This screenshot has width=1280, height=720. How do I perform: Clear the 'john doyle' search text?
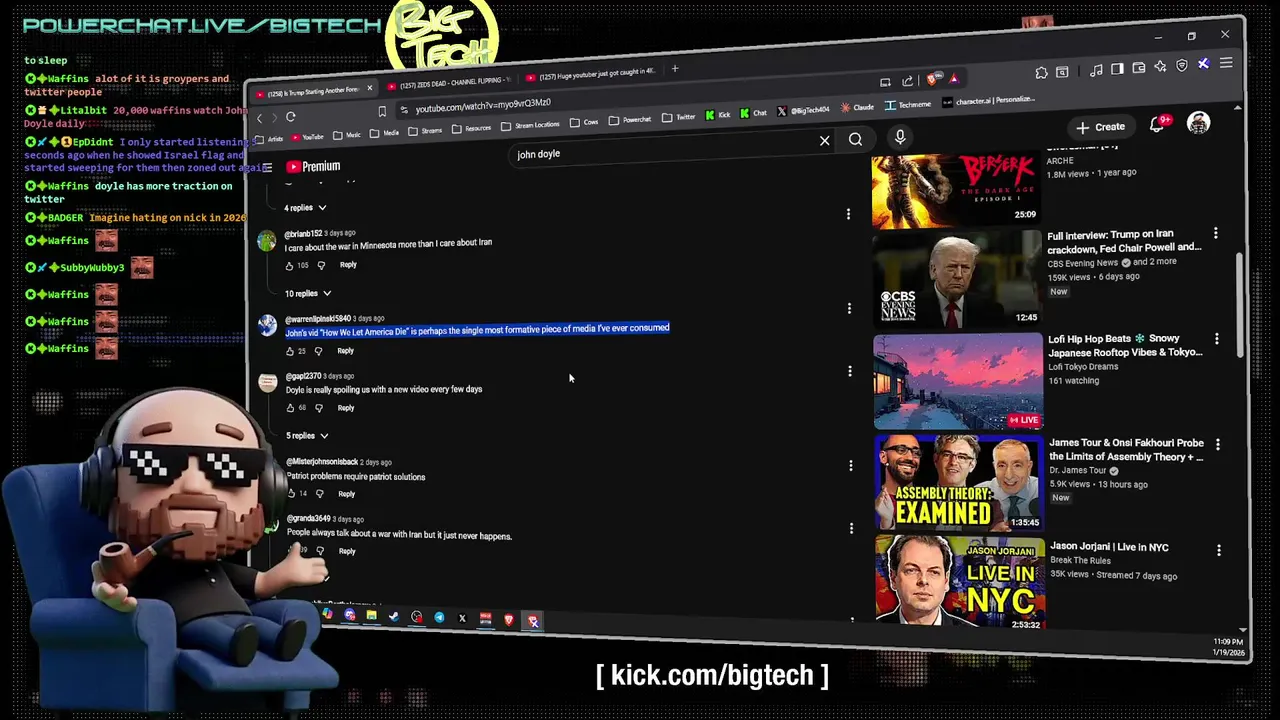point(825,141)
